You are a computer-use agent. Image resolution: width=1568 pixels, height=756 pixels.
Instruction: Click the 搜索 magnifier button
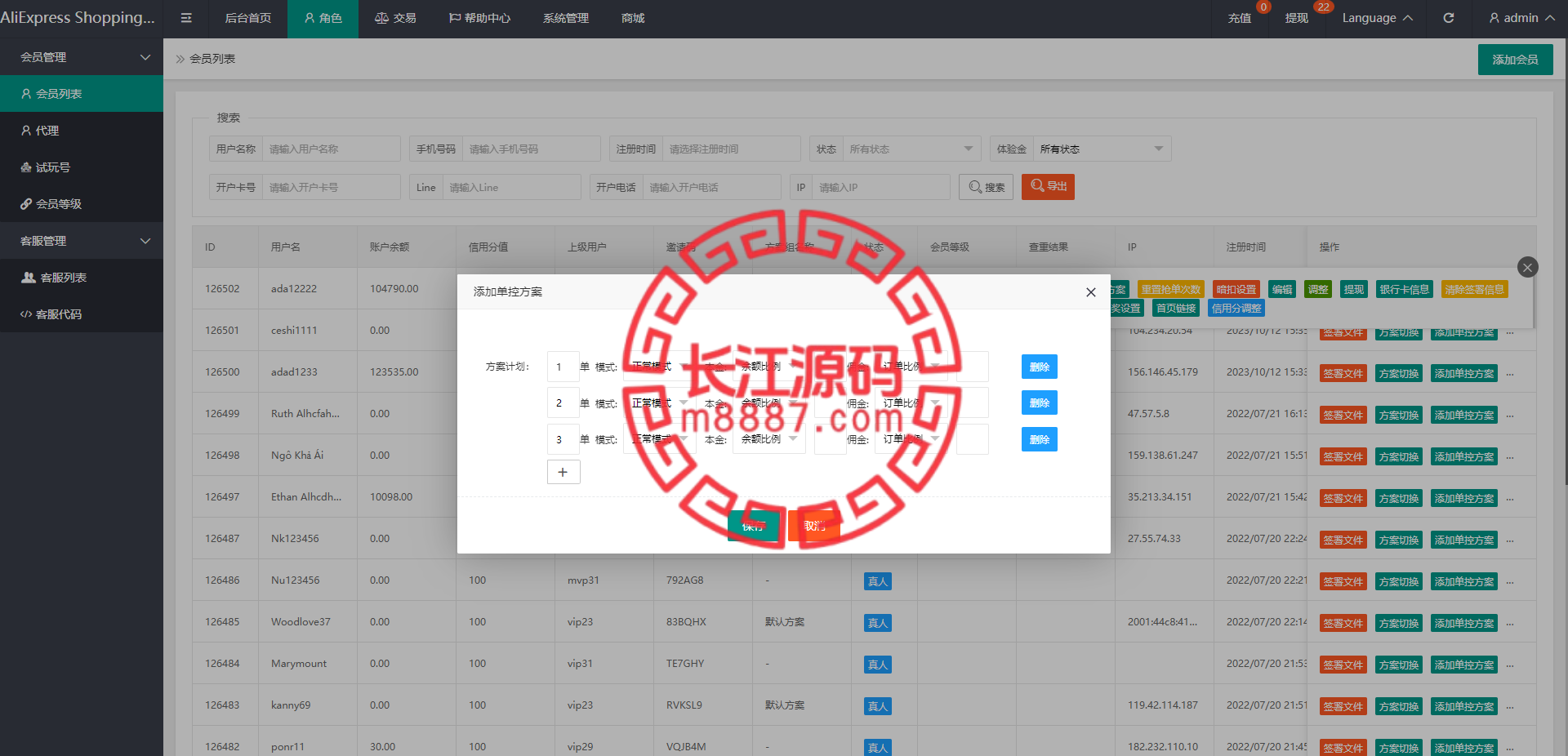point(986,187)
